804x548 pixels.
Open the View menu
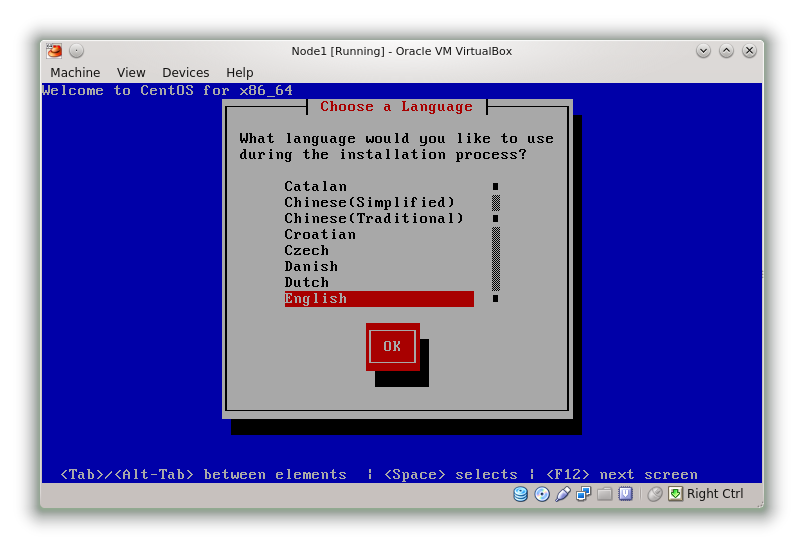tap(131, 72)
